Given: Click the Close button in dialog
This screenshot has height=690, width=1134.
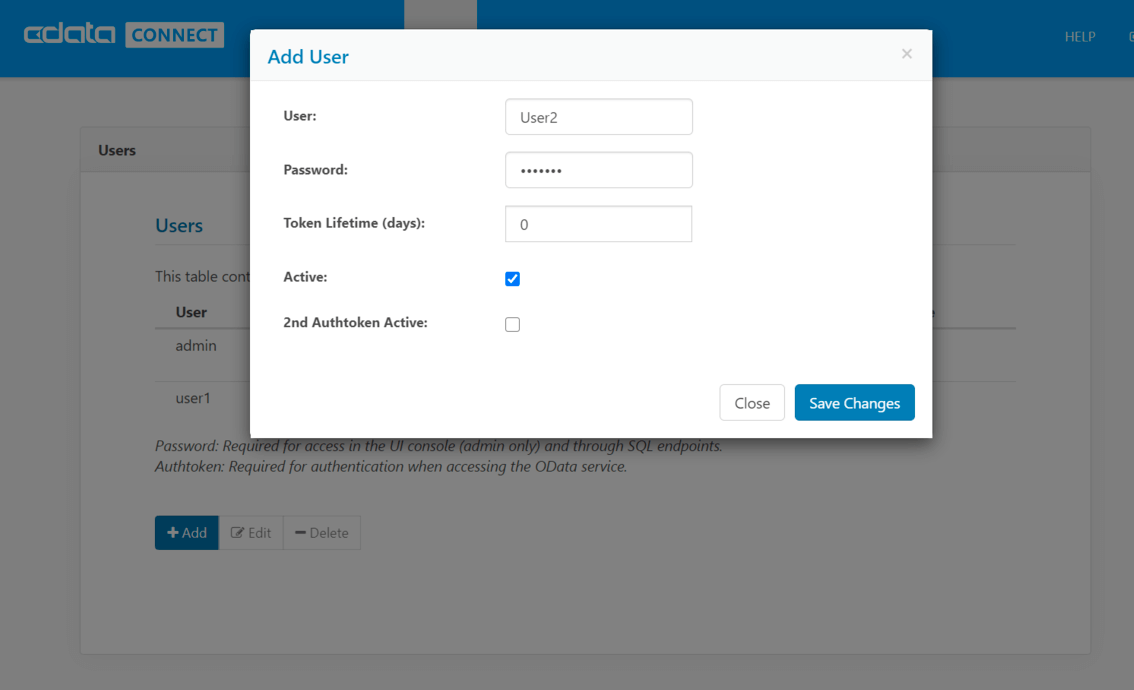Looking at the screenshot, I should [752, 402].
